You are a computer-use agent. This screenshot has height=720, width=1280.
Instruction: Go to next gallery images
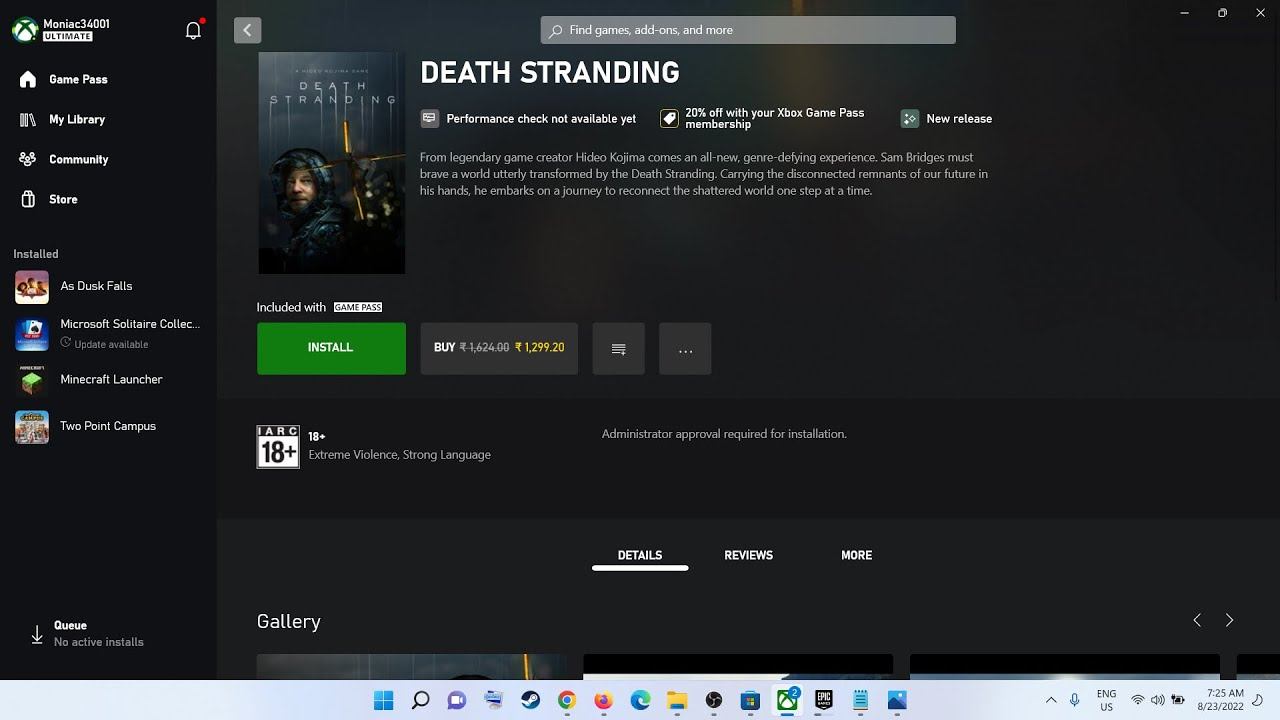1229,620
